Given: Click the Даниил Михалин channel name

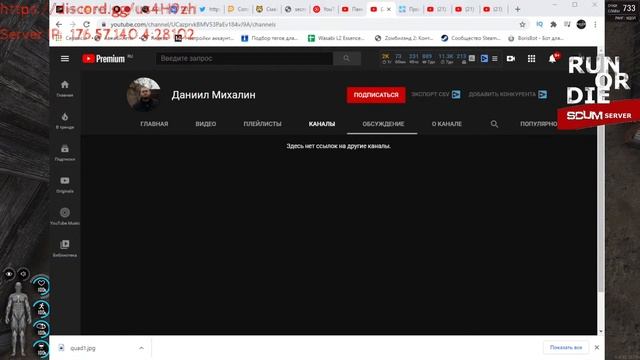Looking at the screenshot, I should [x=213, y=95].
